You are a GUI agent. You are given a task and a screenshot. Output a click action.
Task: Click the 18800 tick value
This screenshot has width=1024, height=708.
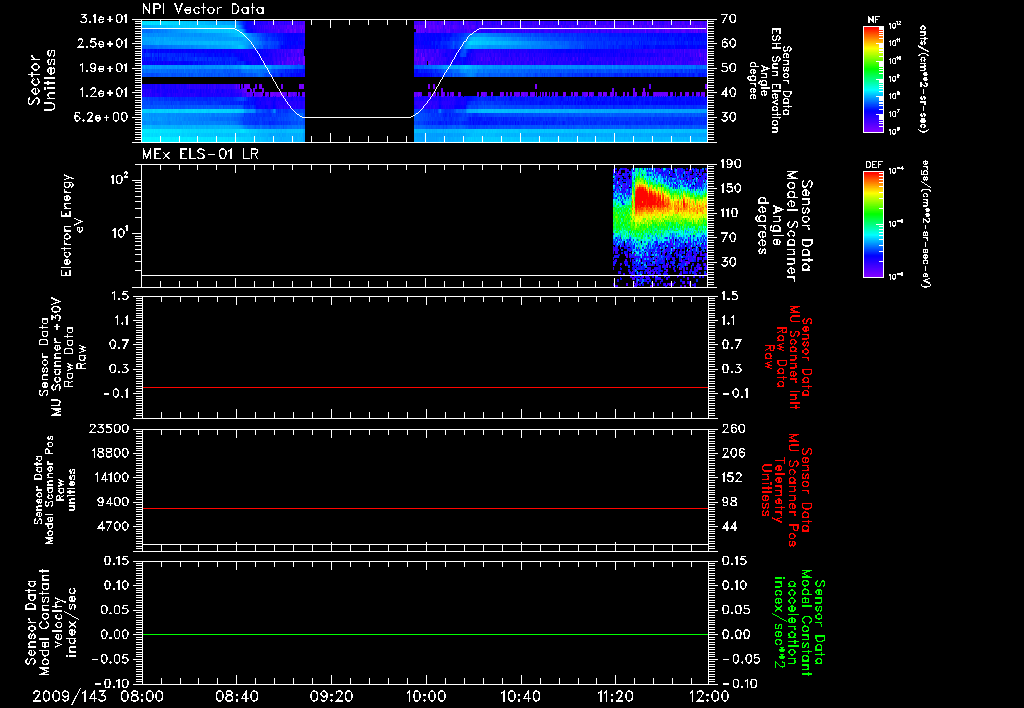[x=109, y=453]
